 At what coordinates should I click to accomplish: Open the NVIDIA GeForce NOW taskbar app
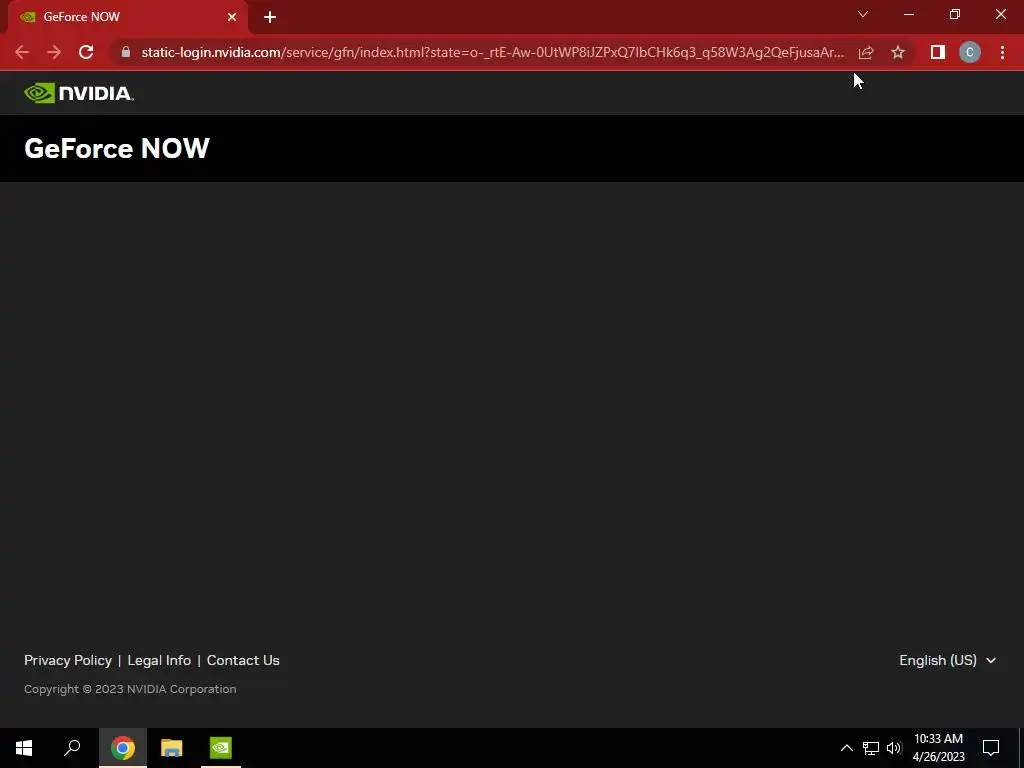(x=221, y=748)
